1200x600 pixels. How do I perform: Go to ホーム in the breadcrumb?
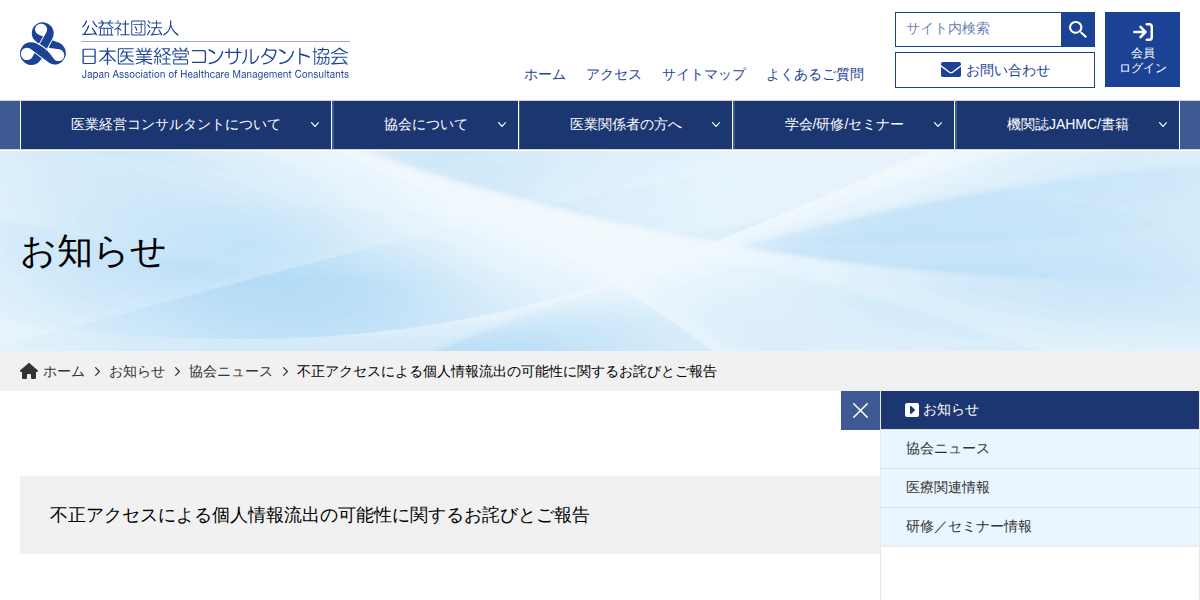(64, 371)
